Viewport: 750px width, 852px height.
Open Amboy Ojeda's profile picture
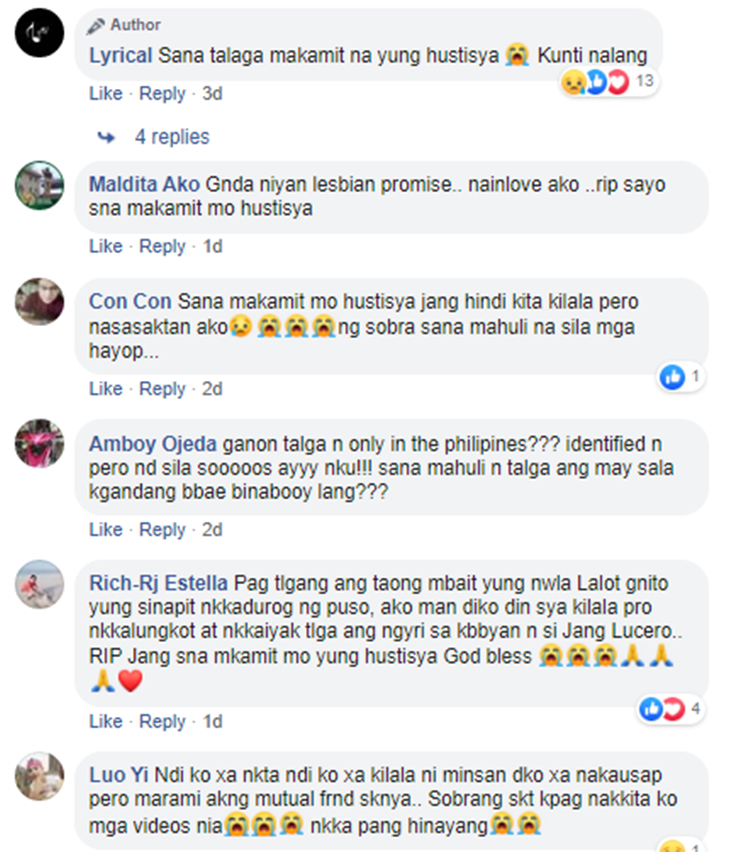point(39,443)
